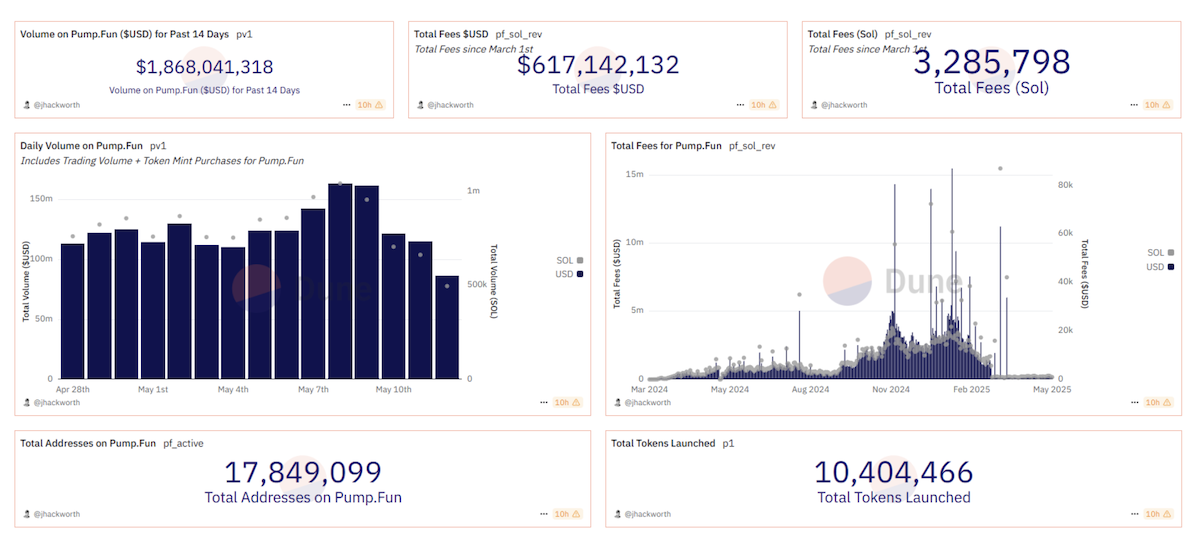This screenshot has height=551, width=1200.
Task: Toggle USD series in Daily Volume legend
Action: (x=570, y=274)
